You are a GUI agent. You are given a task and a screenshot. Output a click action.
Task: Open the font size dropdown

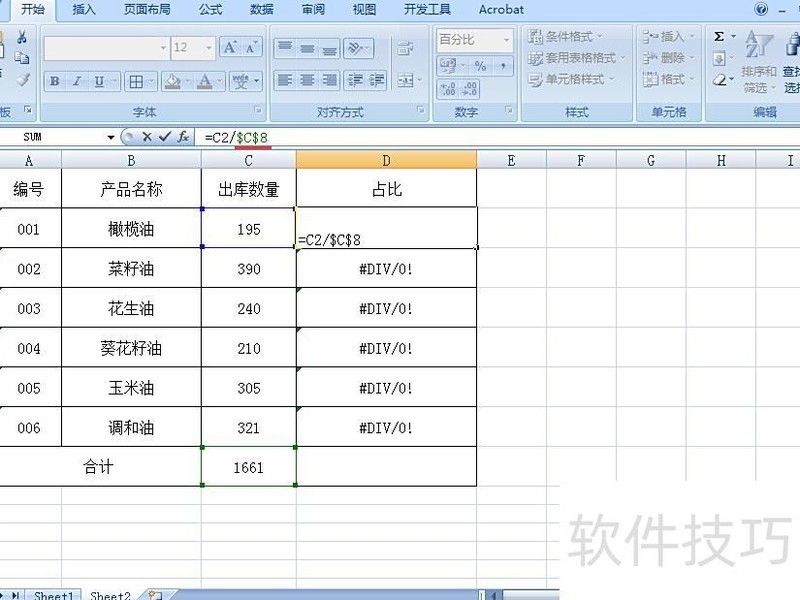(x=208, y=46)
